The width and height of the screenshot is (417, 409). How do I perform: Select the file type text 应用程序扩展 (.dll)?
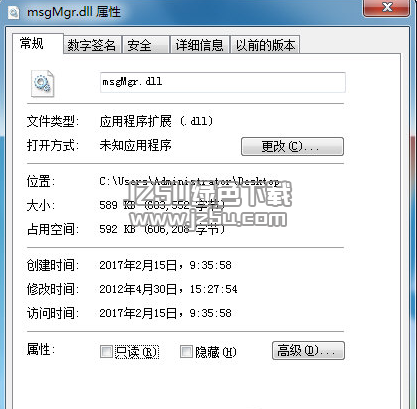pyautogui.click(x=156, y=121)
